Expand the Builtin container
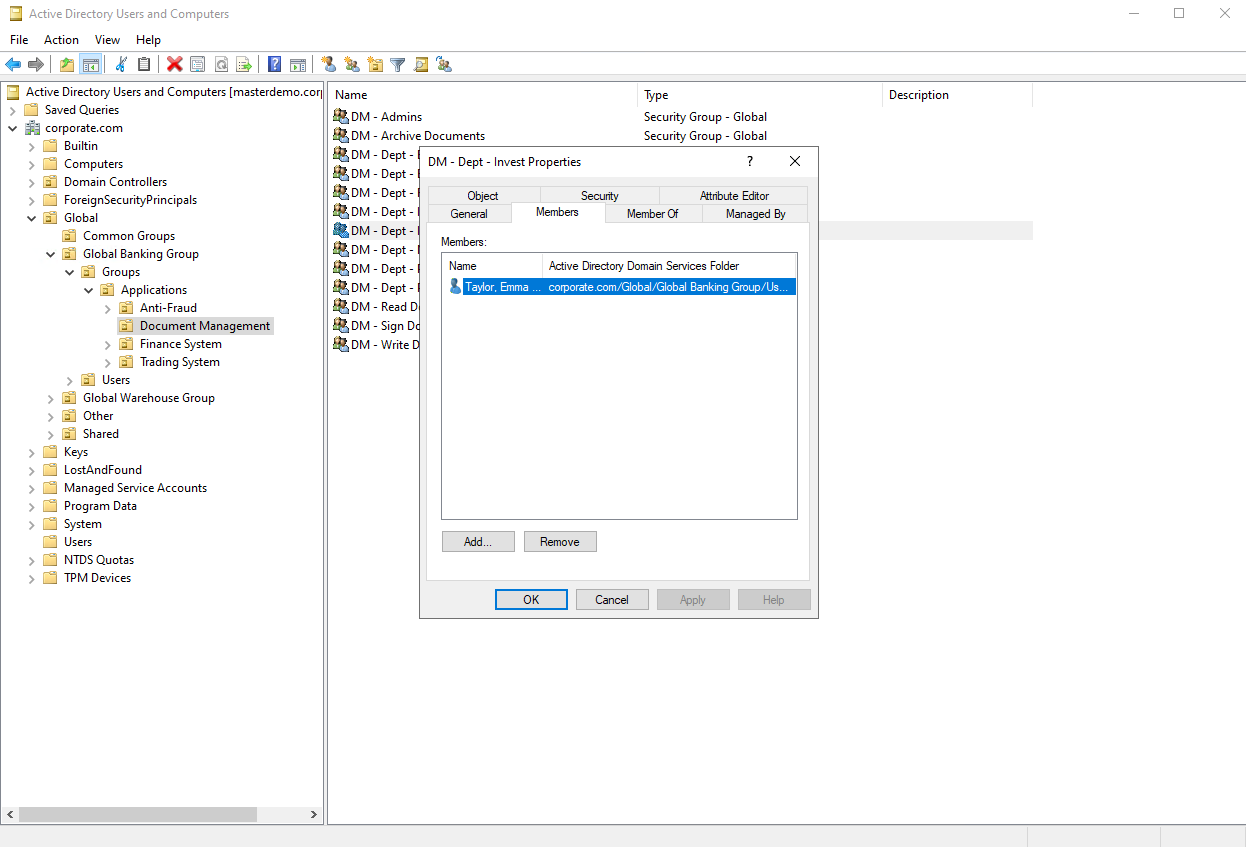 [x=32, y=146]
